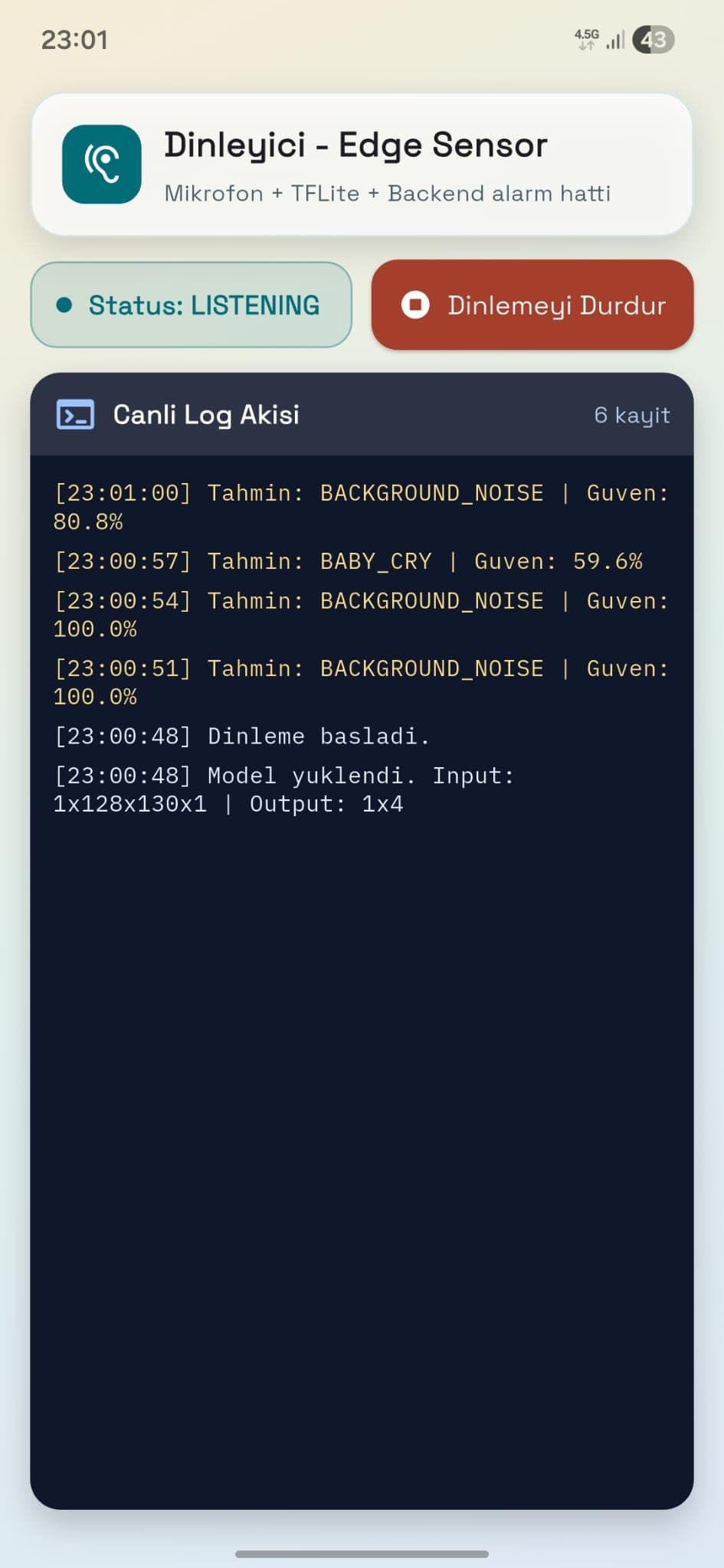
Task: Tap the Model yuklendi log entry
Action: (x=283, y=789)
